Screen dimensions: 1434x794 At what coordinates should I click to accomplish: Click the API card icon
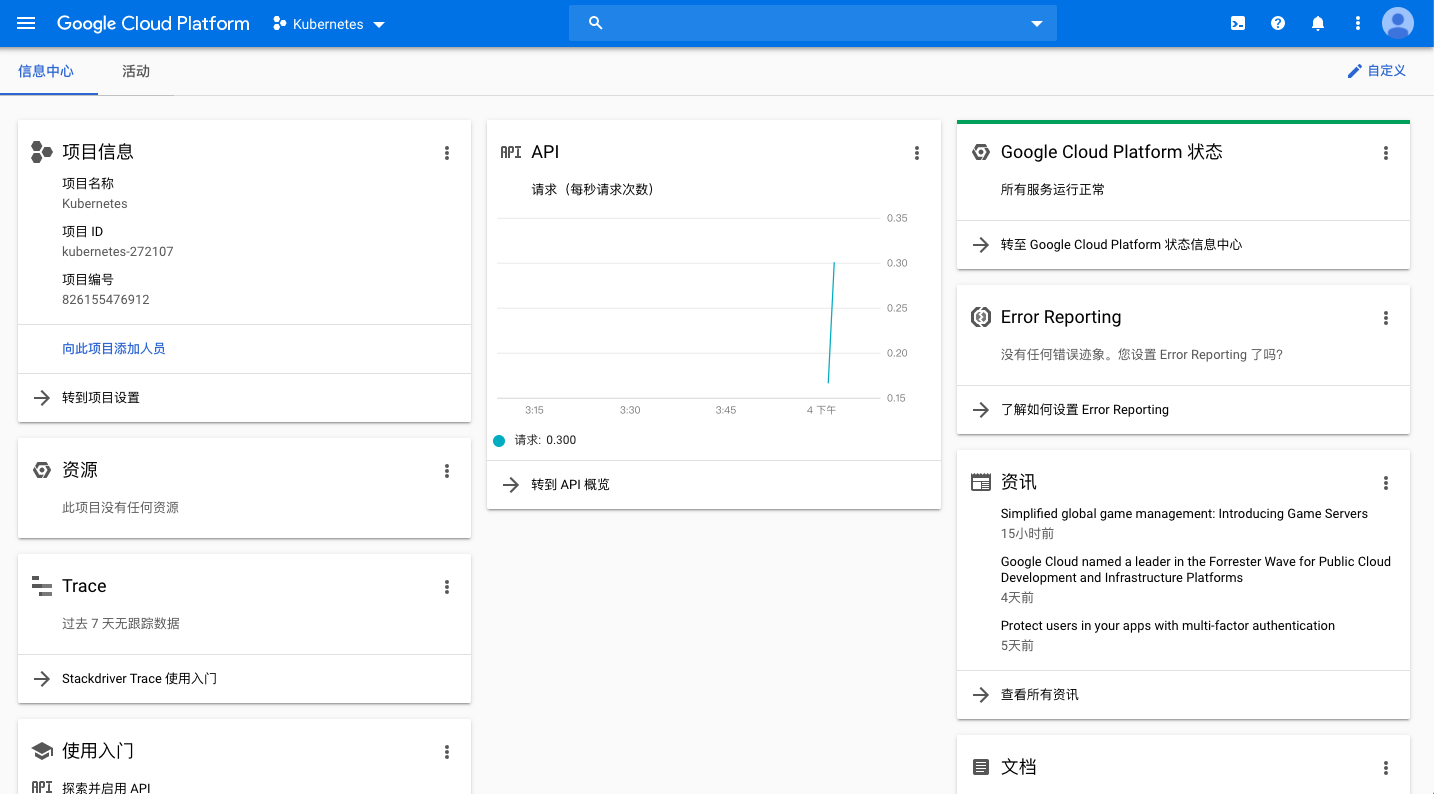(511, 152)
